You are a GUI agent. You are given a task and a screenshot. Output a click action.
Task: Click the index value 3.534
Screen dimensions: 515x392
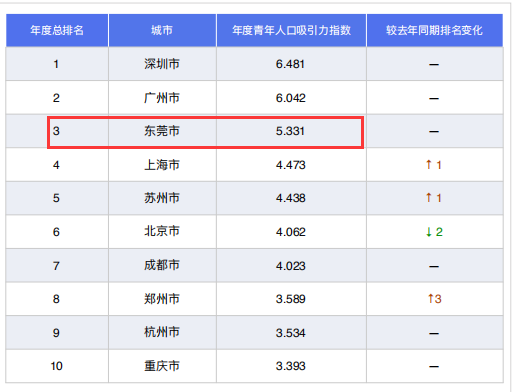(290, 333)
